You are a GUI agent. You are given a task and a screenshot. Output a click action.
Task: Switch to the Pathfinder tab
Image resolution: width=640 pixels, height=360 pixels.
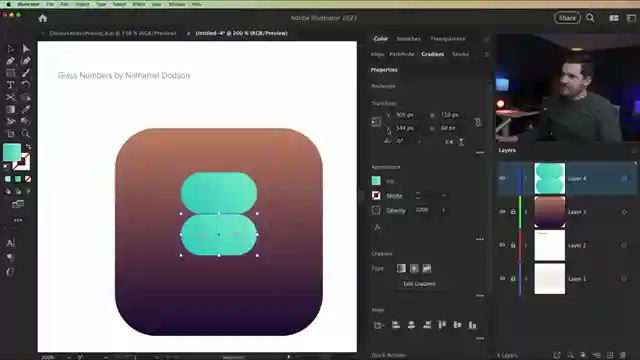tap(402, 54)
